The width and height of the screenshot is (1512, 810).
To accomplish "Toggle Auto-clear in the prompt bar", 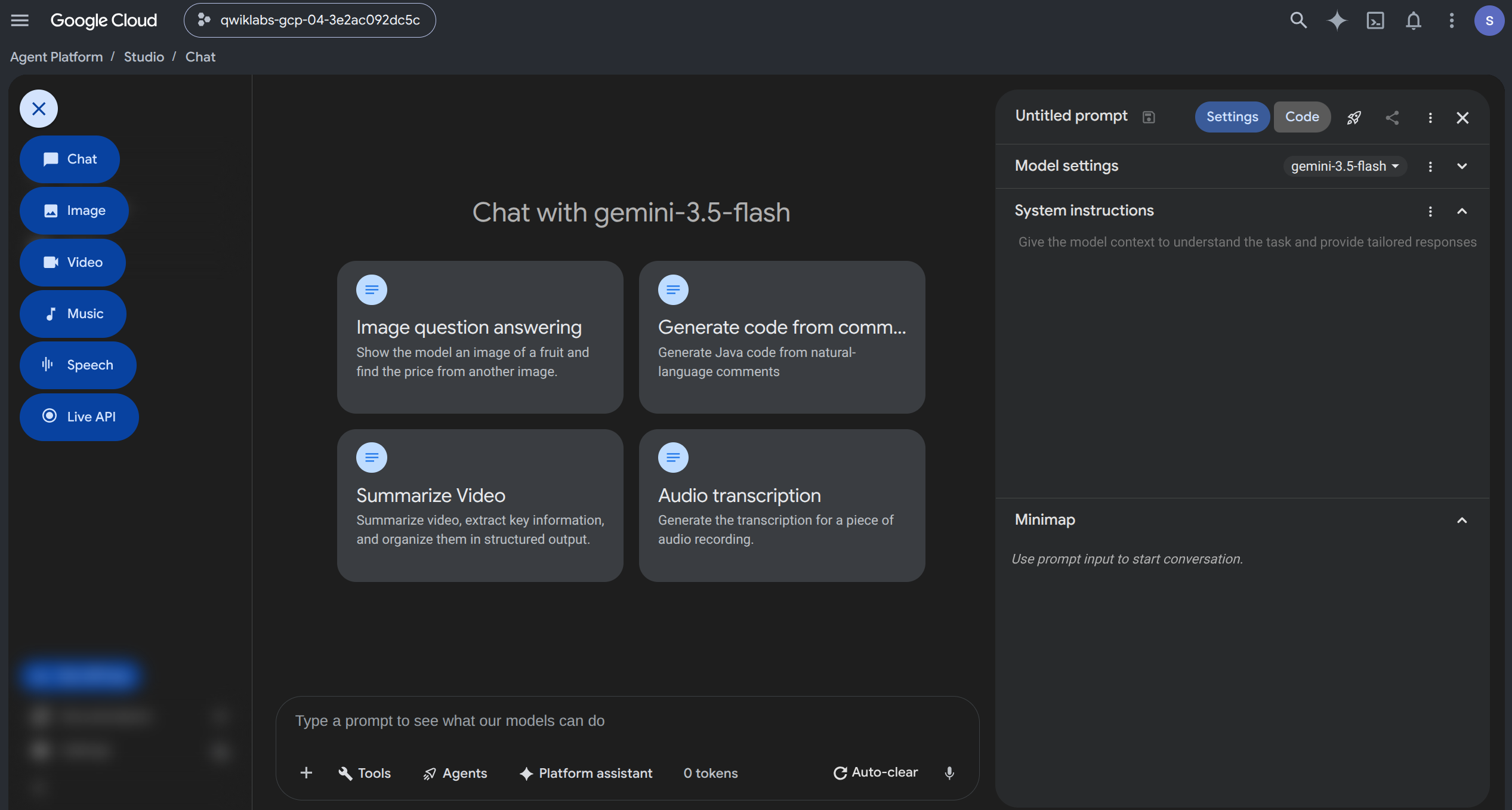I will 875,772.
